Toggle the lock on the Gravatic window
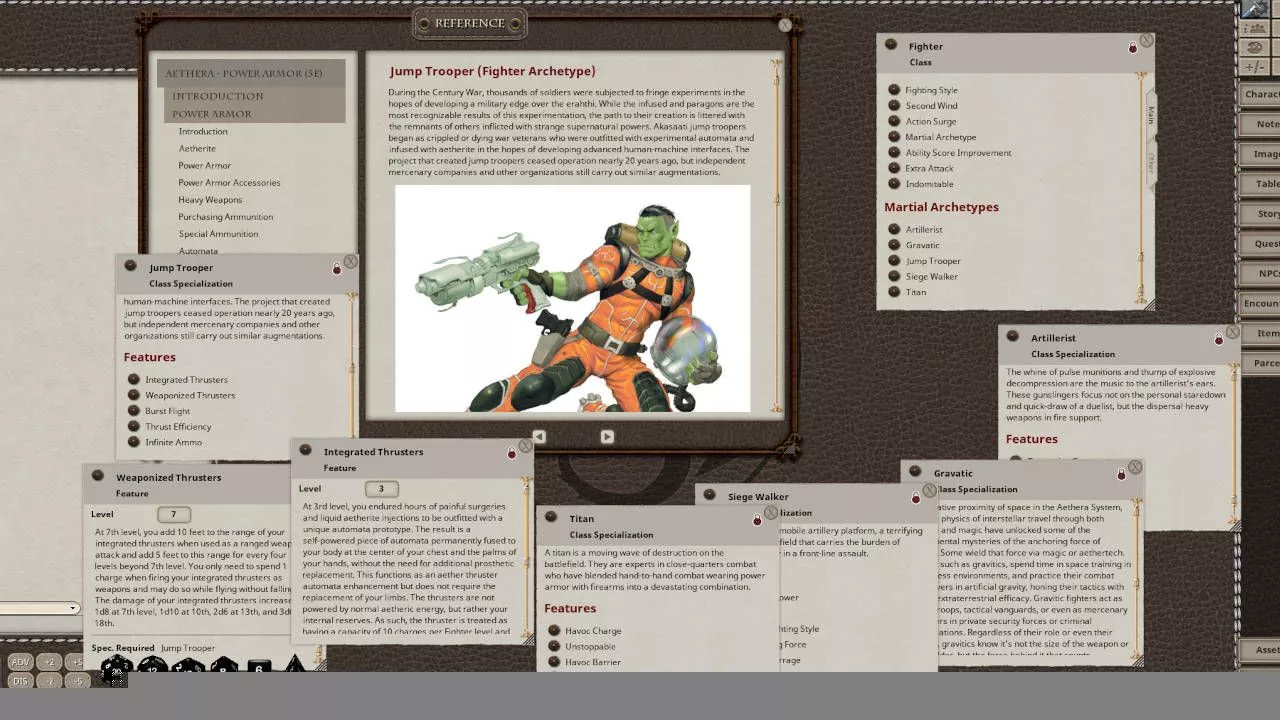1280x720 pixels. (x=1121, y=475)
